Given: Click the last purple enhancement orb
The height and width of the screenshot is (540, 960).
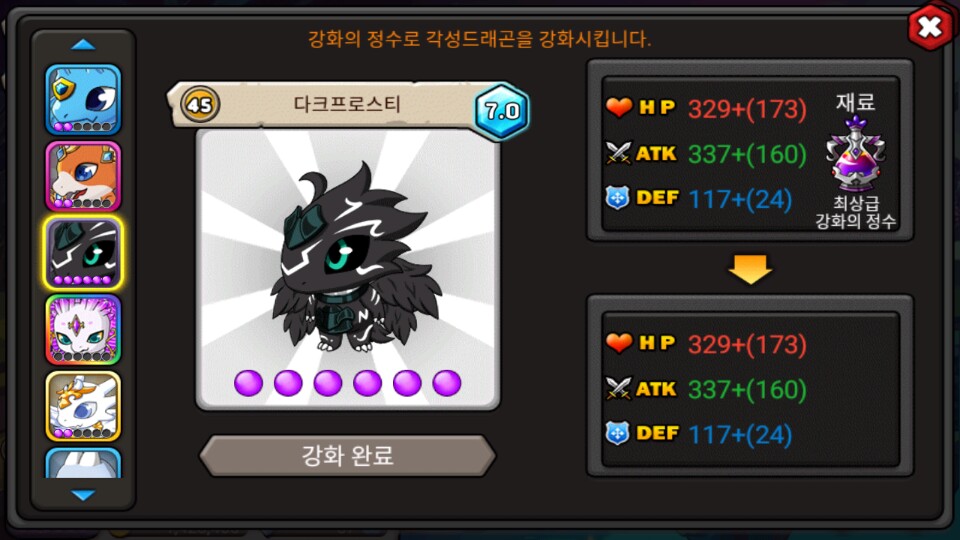Looking at the screenshot, I should pyautogui.click(x=447, y=383).
